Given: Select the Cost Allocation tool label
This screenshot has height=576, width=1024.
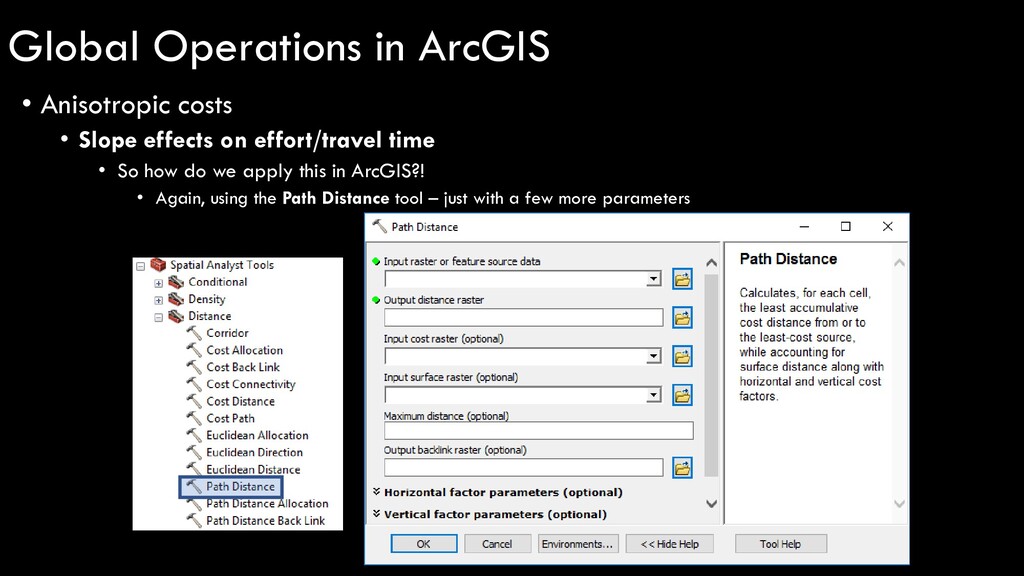Looking at the screenshot, I should [x=244, y=350].
